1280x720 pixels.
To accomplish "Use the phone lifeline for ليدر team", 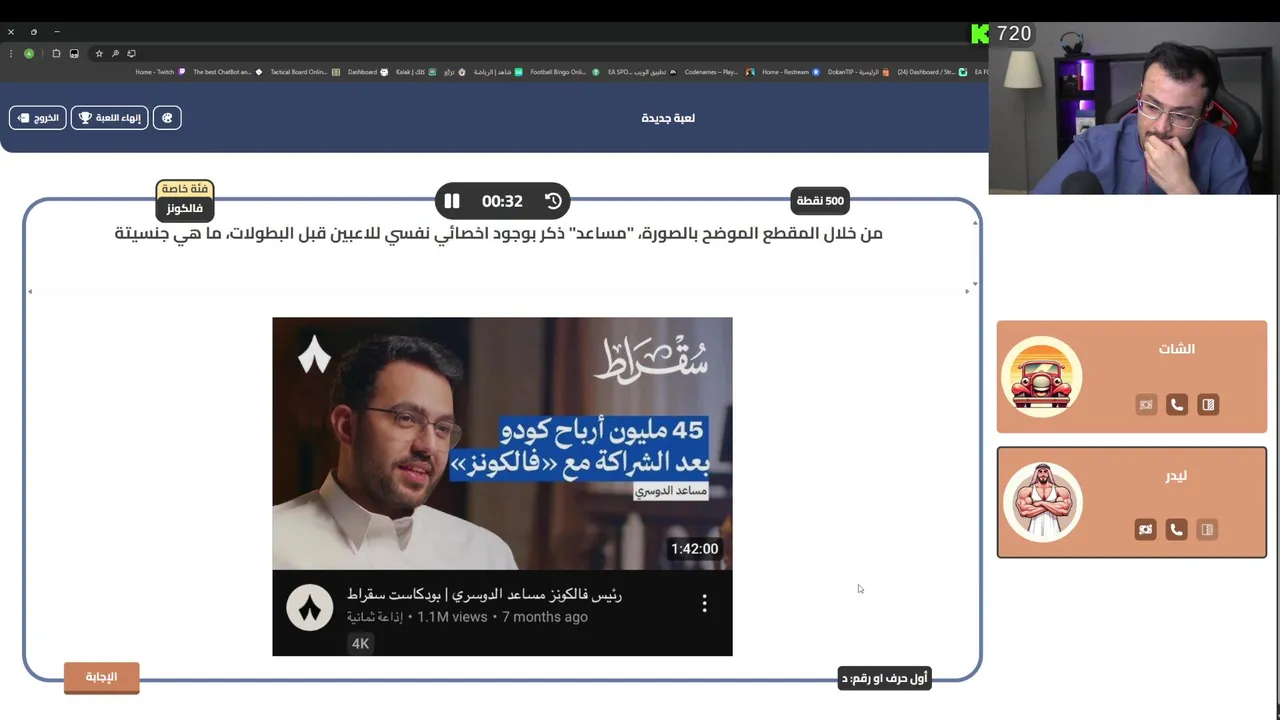I will click(x=1177, y=529).
